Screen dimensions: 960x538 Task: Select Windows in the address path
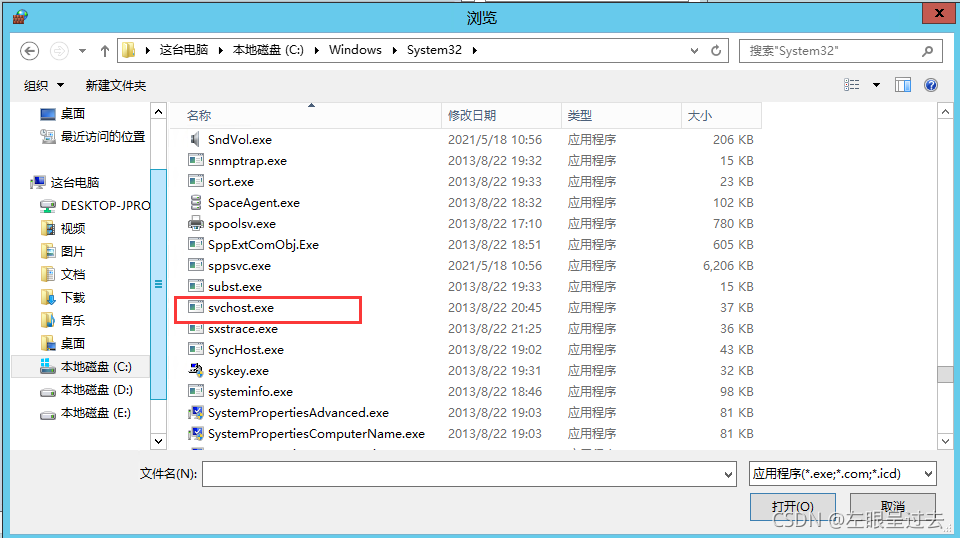355,50
